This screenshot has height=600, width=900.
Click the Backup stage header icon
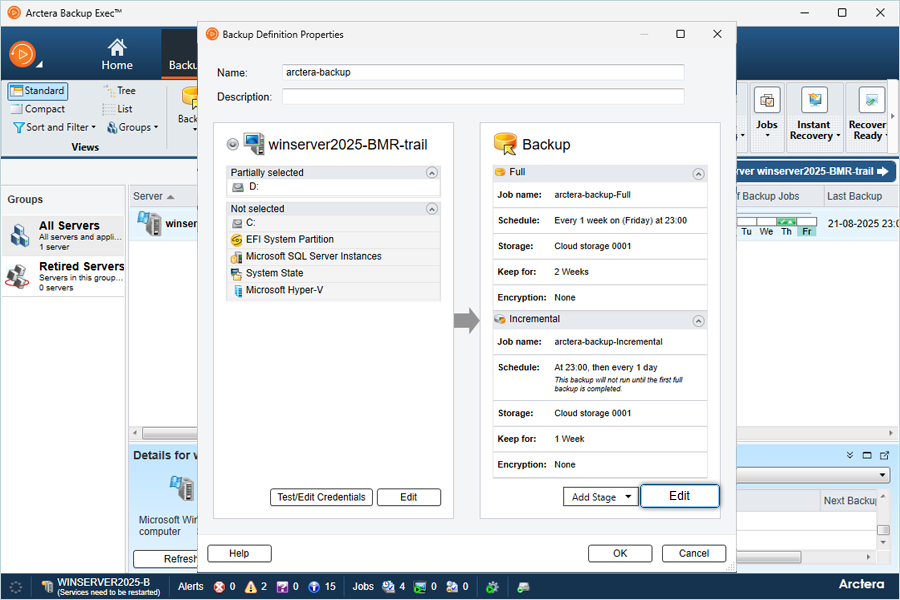tap(505, 144)
